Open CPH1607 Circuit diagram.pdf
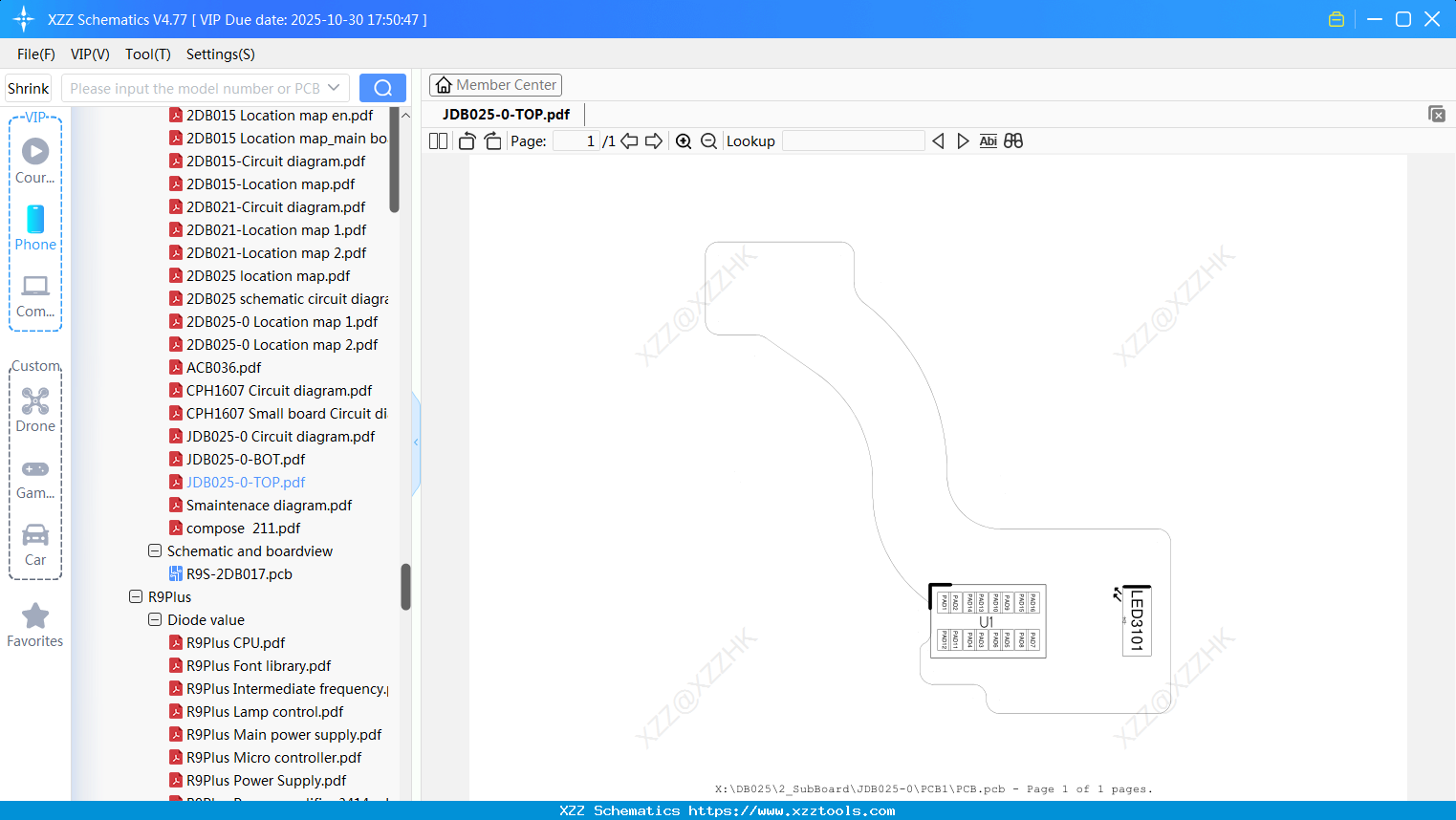This screenshot has width=1456, height=820. point(279,391)
